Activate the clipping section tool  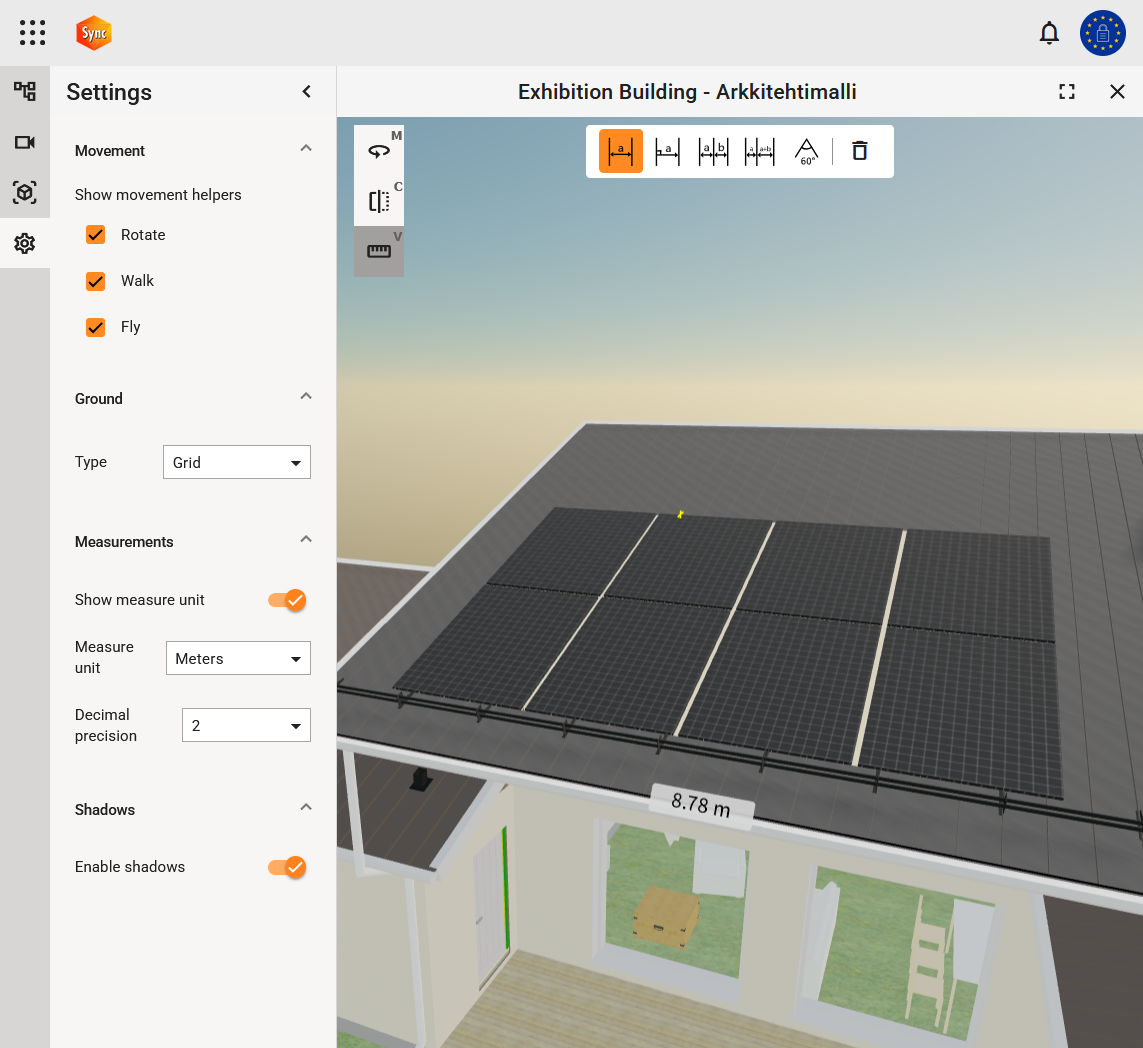pyautogui.click(x=379, y=201)
